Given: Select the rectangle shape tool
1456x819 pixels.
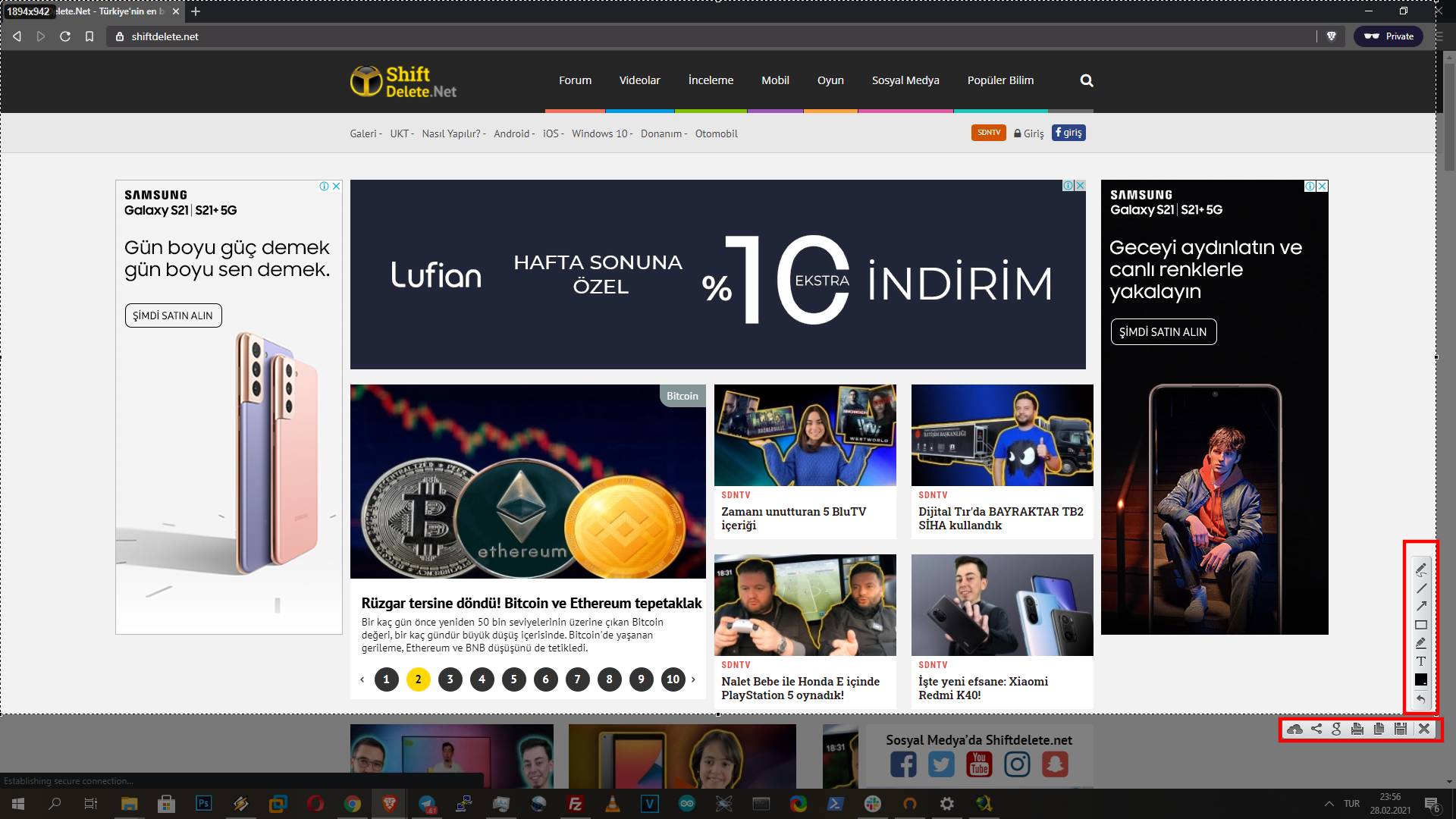Looking at the screenshot, I should point(1421,625).
